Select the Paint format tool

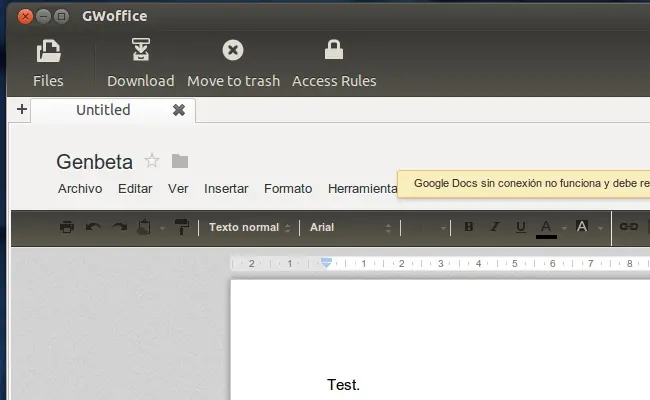coord(182,227)
